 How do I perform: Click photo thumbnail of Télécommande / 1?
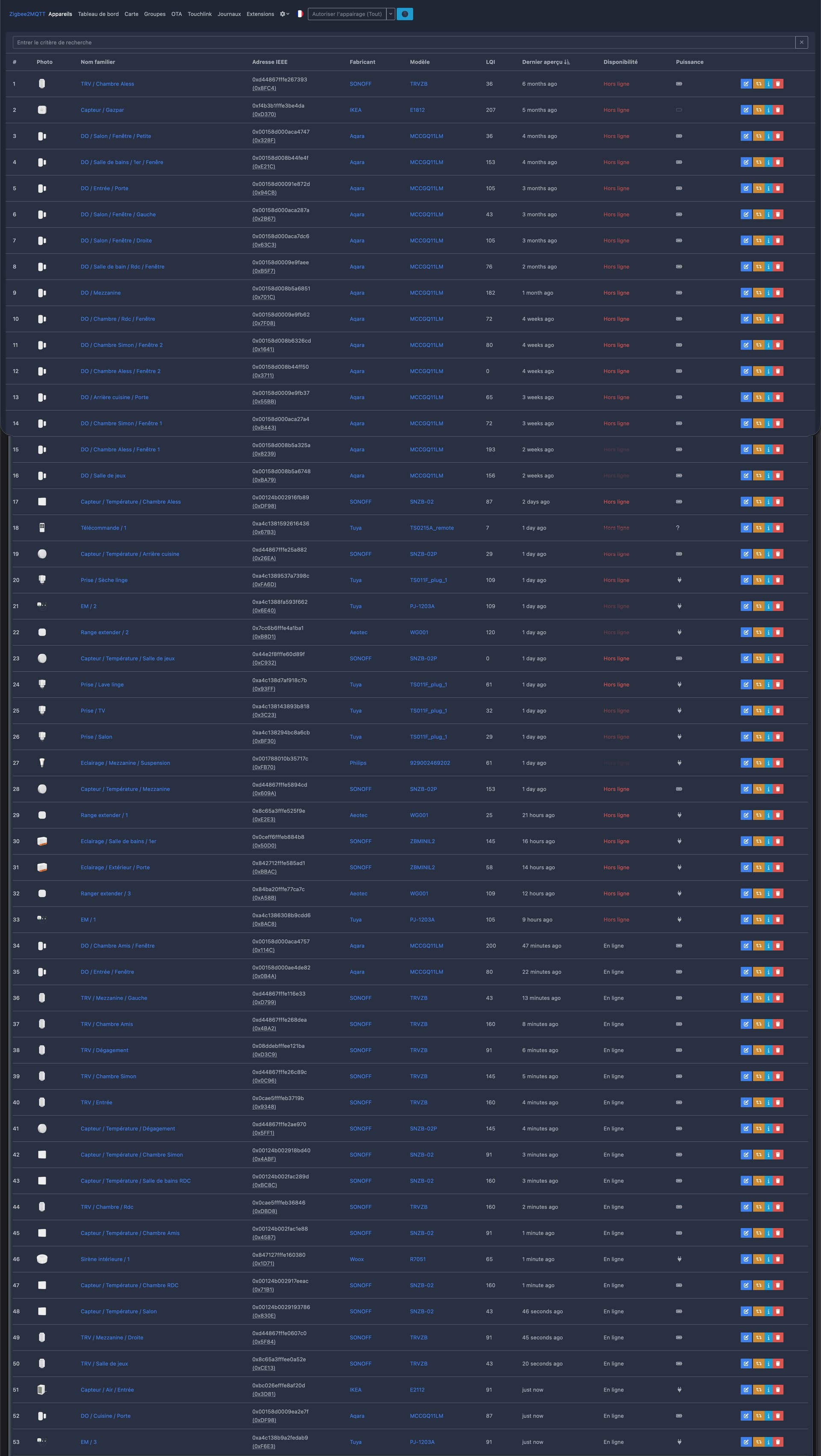coord(42,528)
